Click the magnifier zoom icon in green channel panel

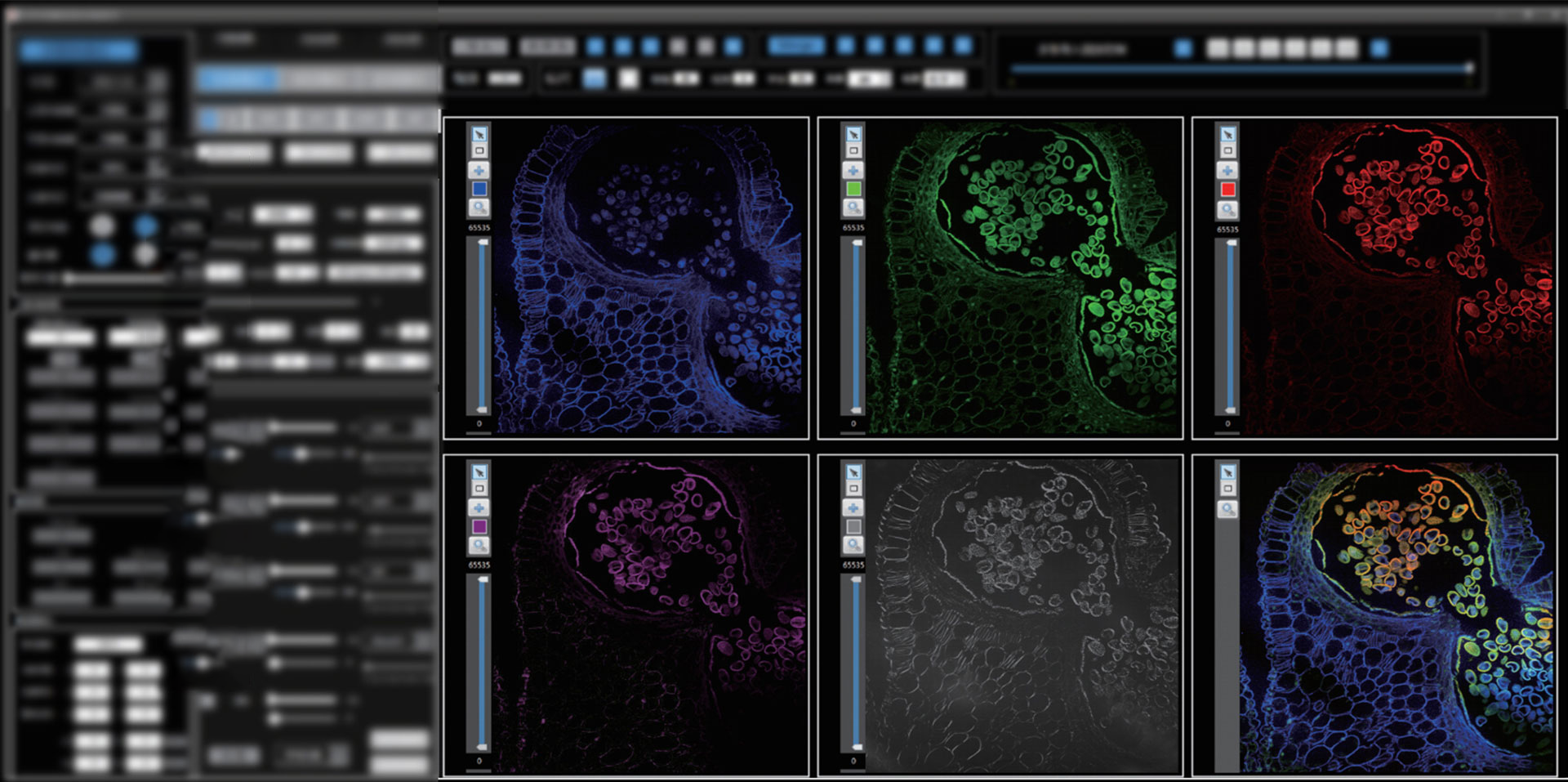click(x=853, y=208)
